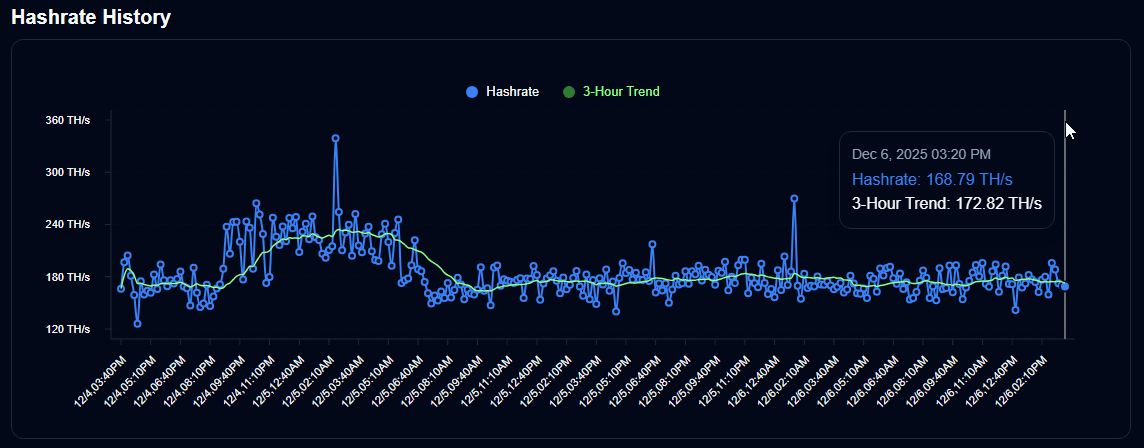Screen dimensions: 1144x448
Task: Click the highest hashrate peak data point
Action: (x=335, y=138)
